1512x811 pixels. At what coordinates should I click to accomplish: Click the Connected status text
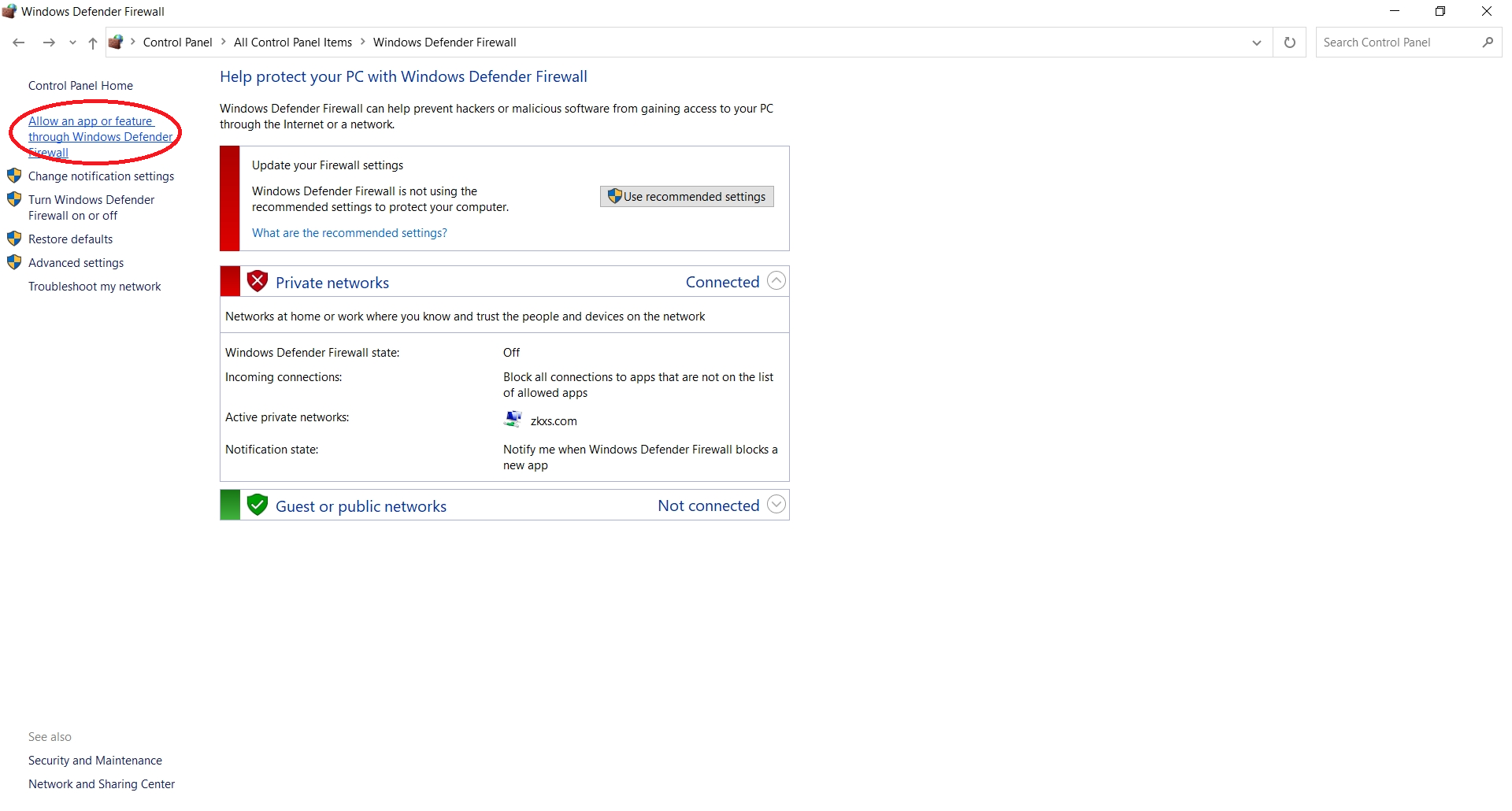722,282
